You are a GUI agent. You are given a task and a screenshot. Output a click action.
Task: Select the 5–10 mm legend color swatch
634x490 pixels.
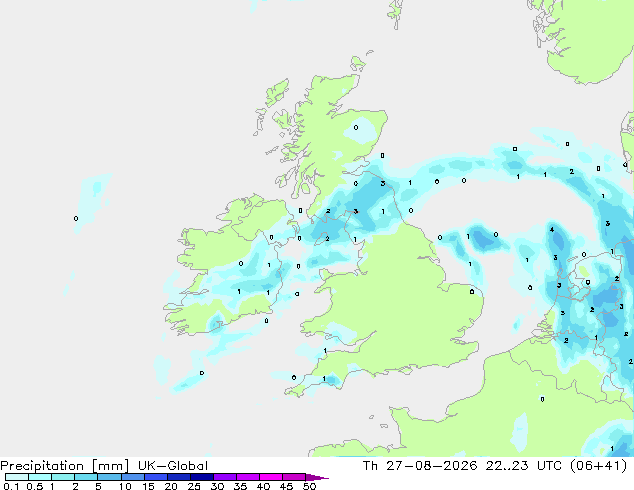[x=109, y=477]
